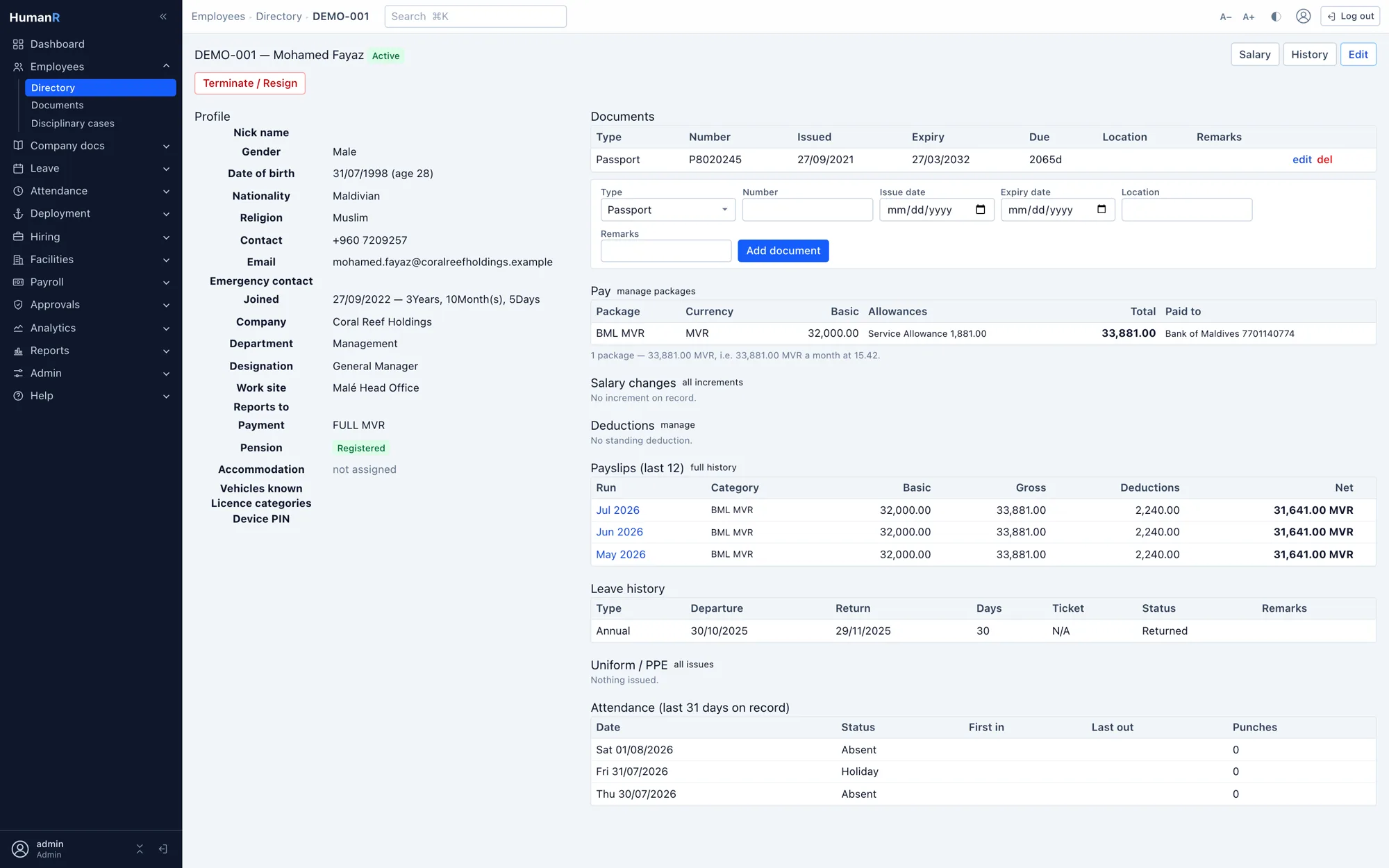
Task: Click the Reports bar-chart icon
Action: pos(18,351)
